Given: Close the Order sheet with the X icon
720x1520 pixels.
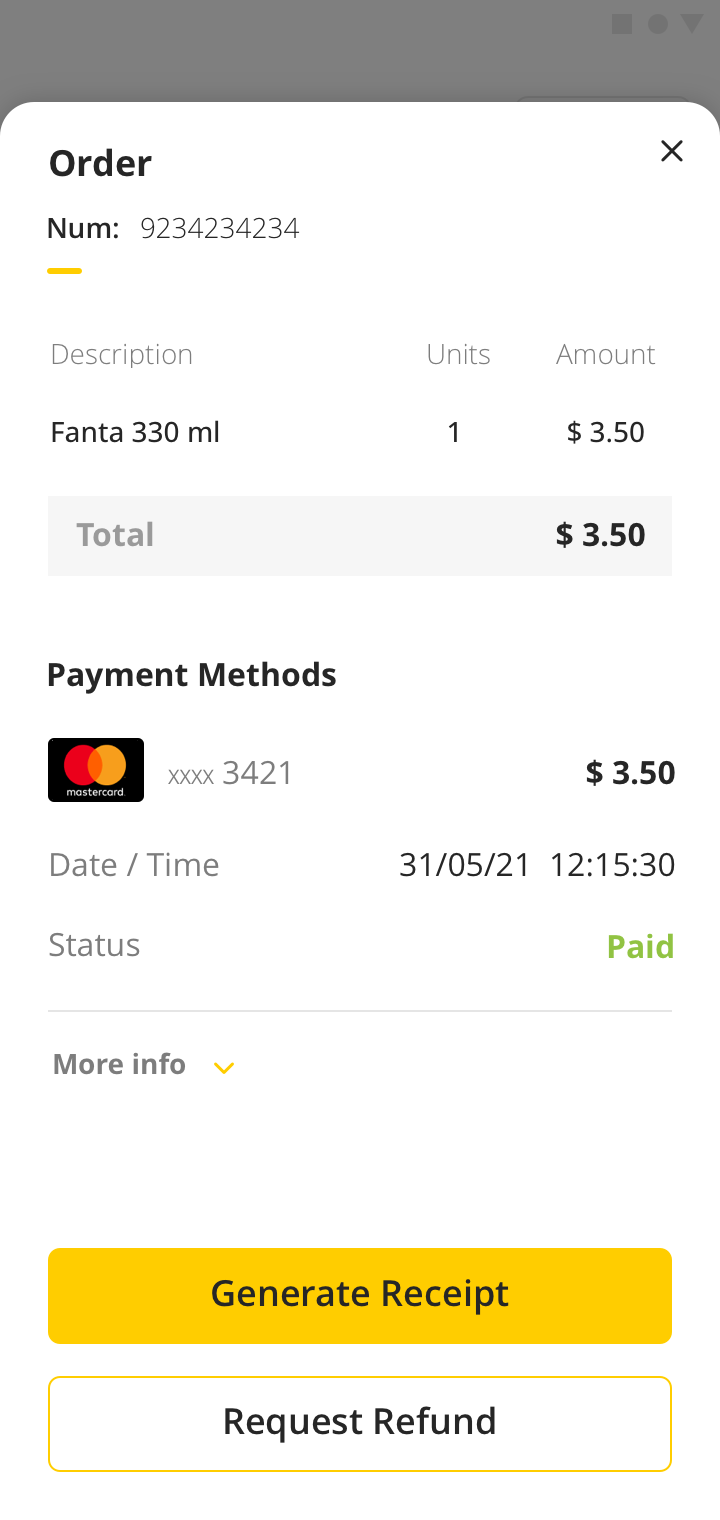Looking at the screenshot, I should tap(672, 151).
